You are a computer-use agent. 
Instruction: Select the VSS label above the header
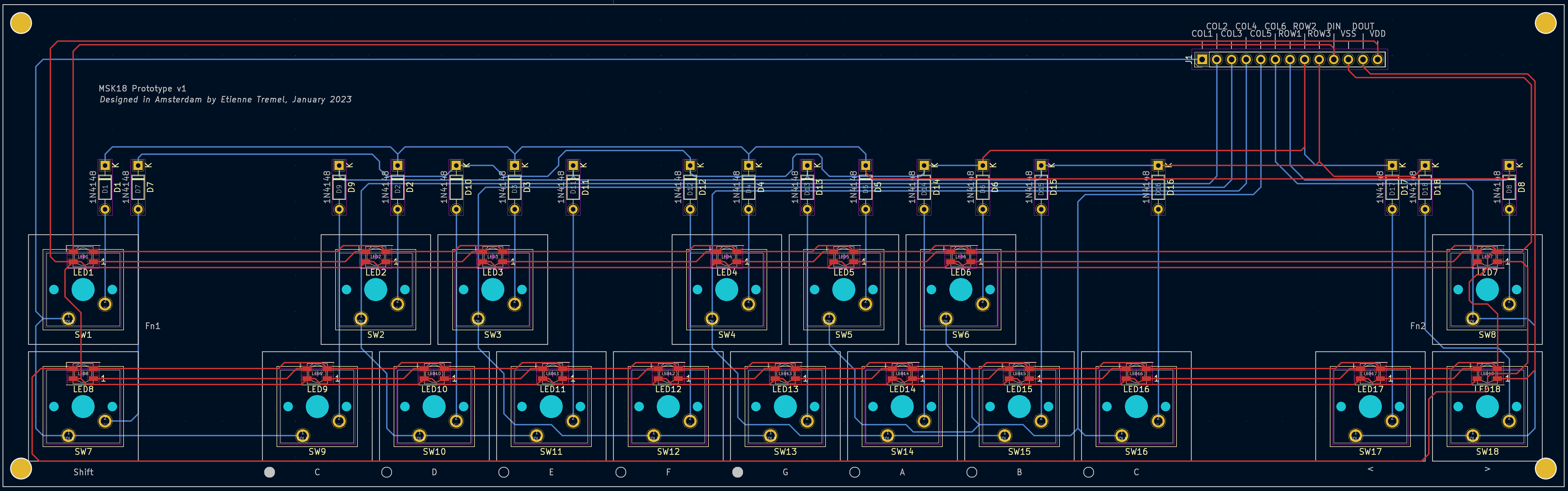tap(1348, 34)
